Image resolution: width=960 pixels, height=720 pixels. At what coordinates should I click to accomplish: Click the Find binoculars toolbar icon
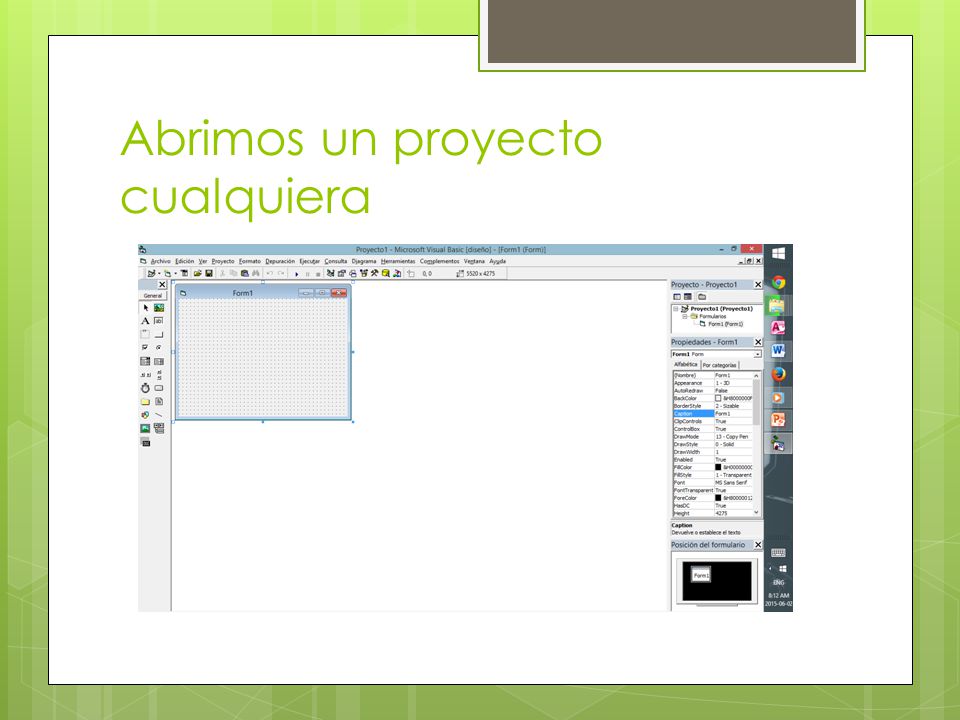[256, 274]
